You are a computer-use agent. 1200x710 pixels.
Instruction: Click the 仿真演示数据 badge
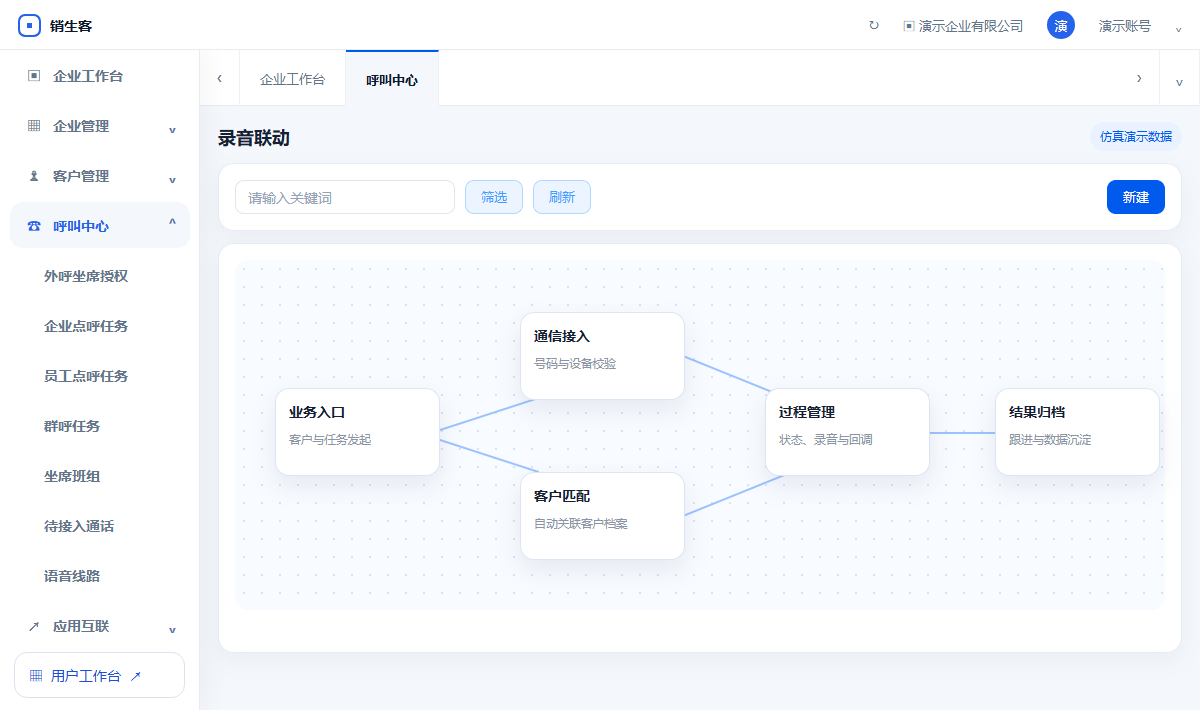coord(1136,137)
